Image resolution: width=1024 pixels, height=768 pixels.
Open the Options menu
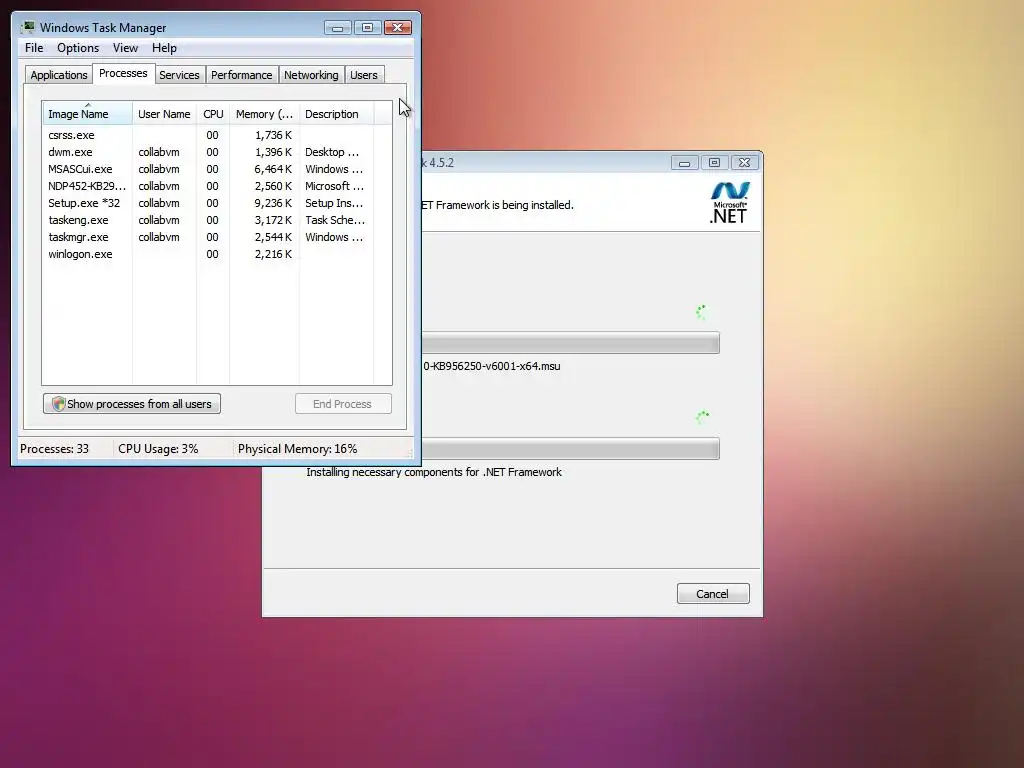(78, 48)
